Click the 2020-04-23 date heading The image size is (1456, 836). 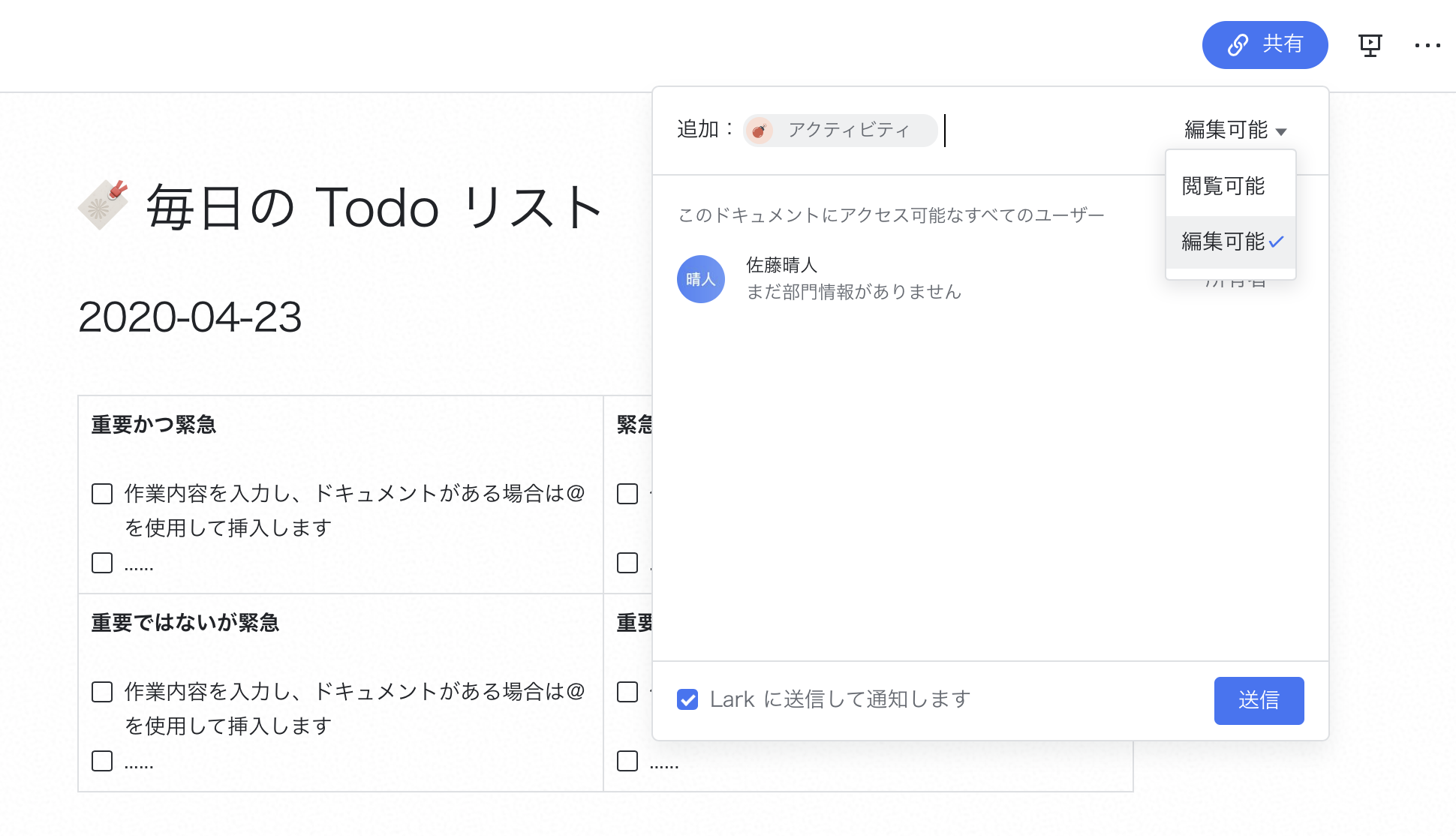pos(190,317)
